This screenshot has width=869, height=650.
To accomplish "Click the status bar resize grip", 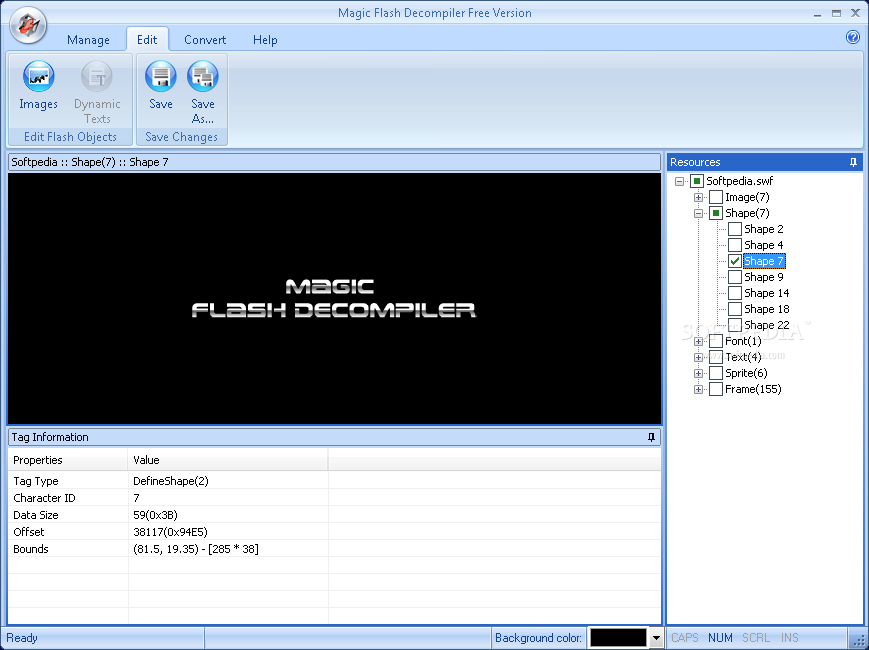I will (x=858, y=639).
